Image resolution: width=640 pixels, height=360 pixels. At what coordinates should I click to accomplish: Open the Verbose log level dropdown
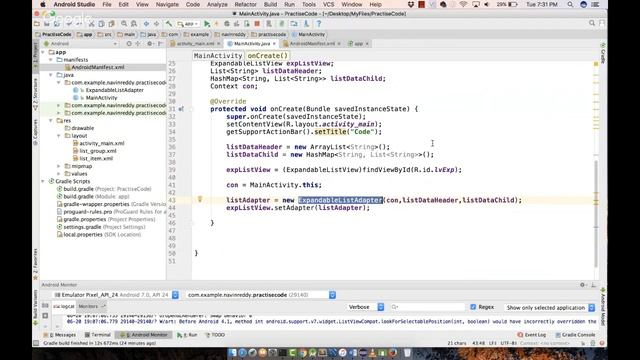click(365, 307)
